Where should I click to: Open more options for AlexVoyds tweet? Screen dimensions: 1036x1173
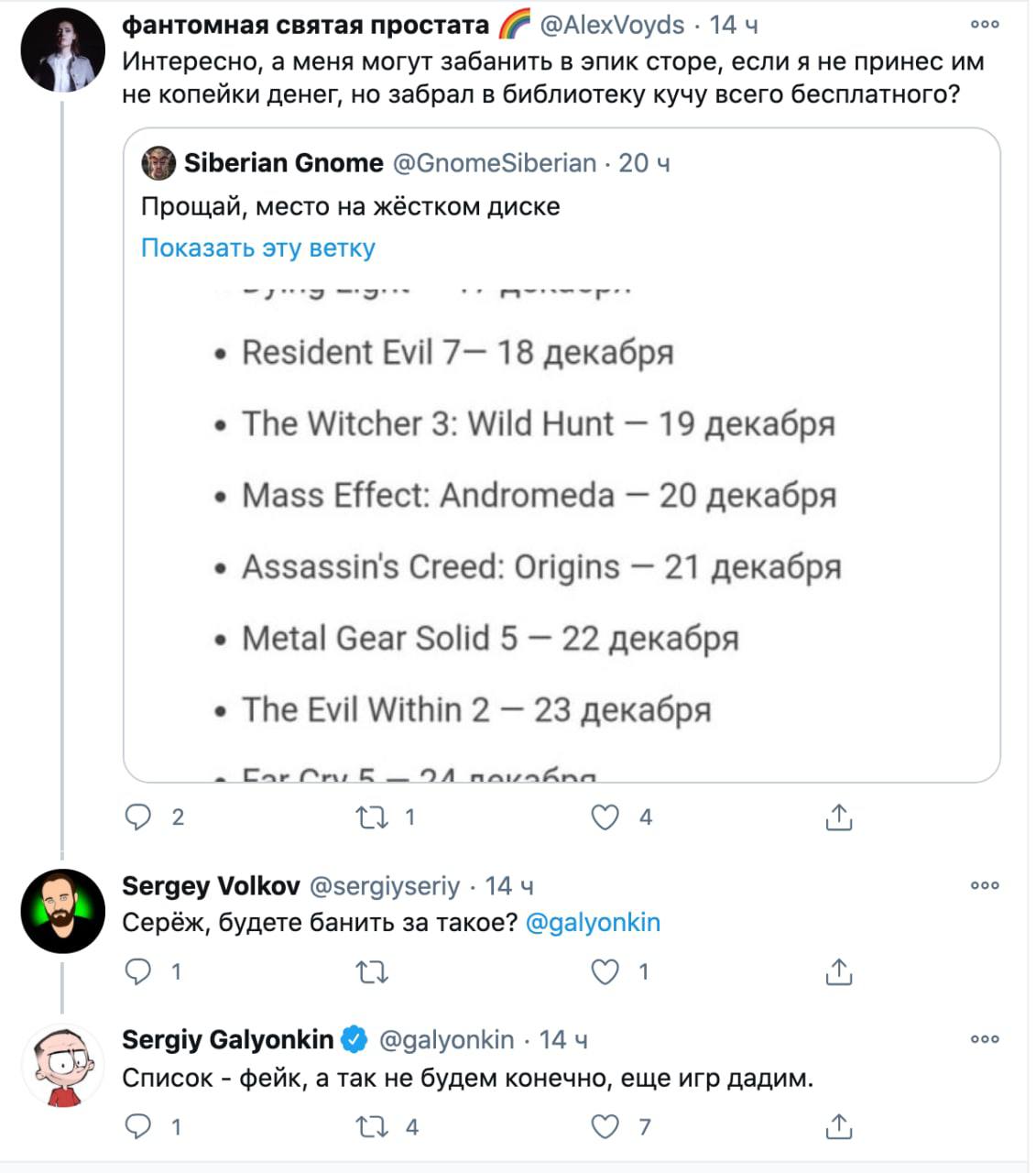985,25
